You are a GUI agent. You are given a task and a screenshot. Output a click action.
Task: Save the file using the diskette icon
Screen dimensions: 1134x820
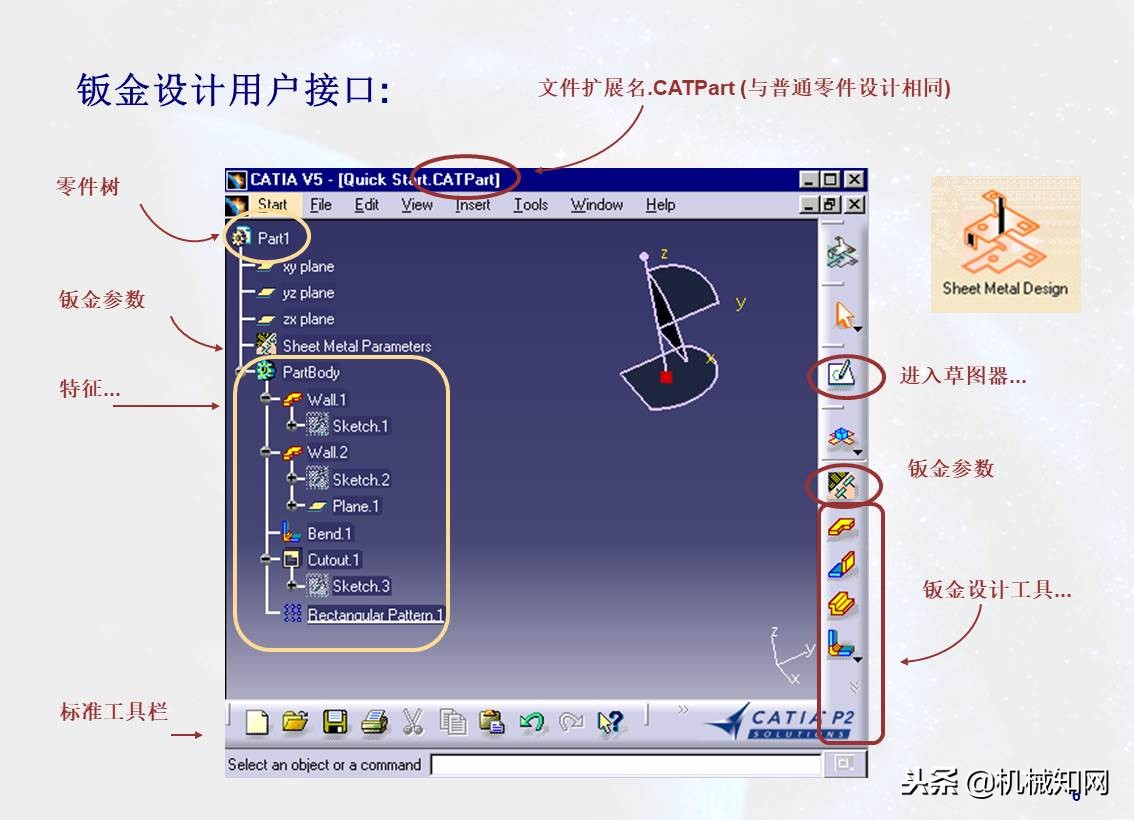click(337, 721)
